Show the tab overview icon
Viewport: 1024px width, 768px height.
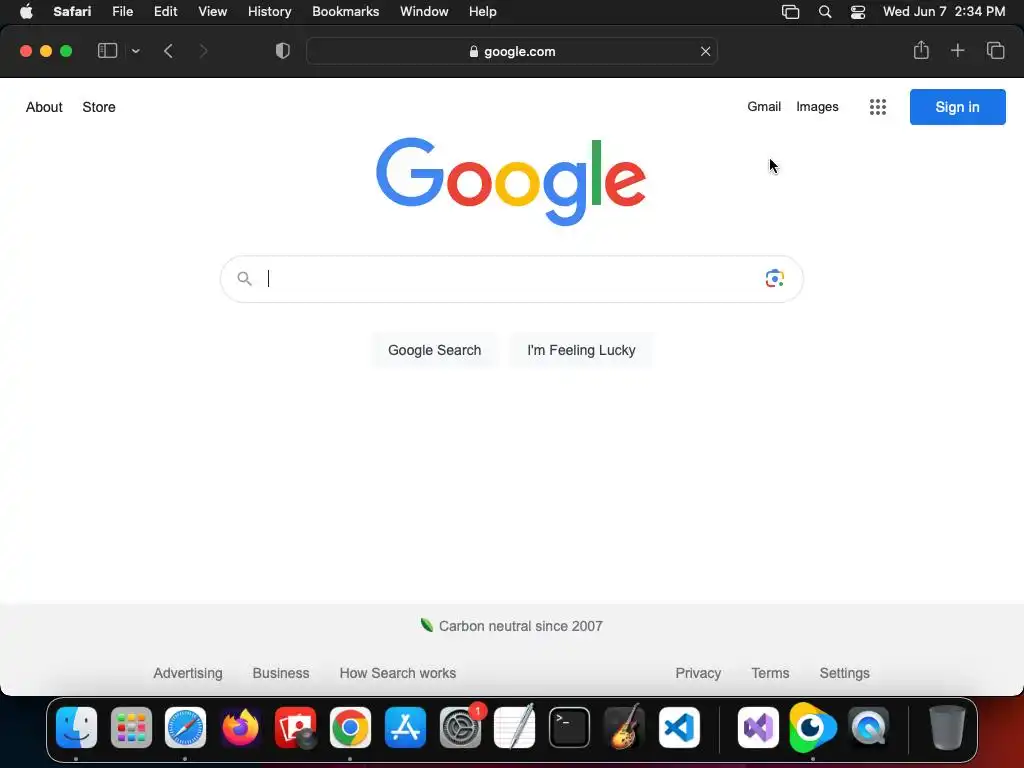tap(995, 50)
